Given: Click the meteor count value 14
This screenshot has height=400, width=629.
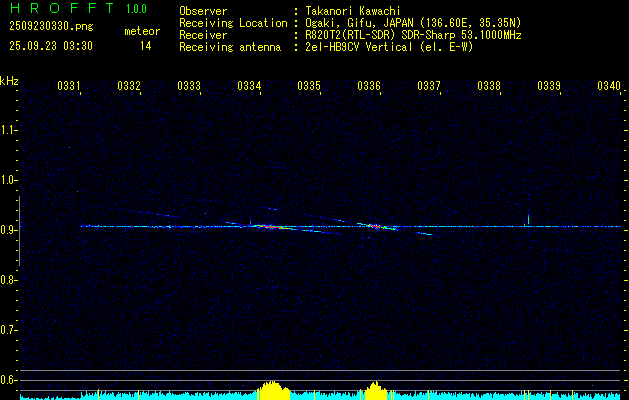Looking at the screenshot, I should 145,46.
